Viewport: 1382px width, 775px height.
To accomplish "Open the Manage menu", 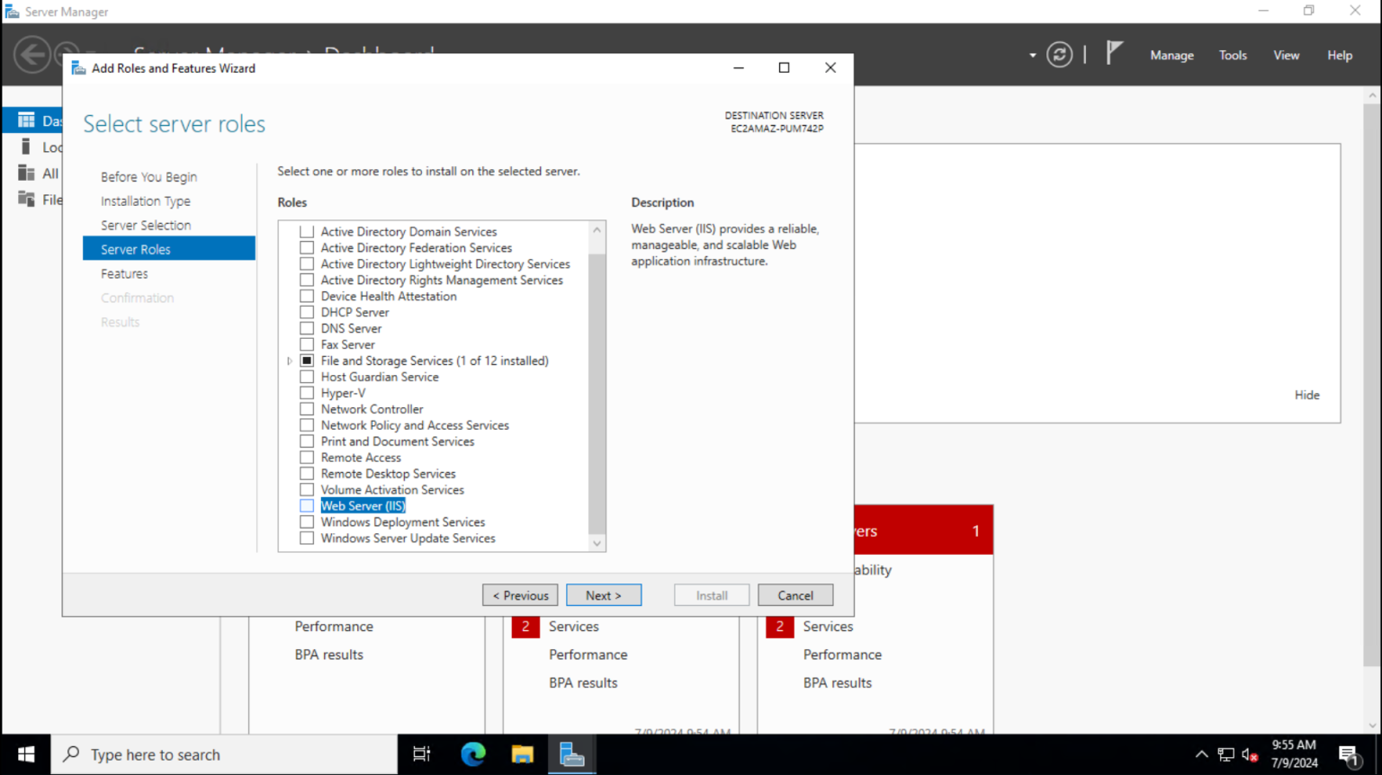I will point(1171,55).
